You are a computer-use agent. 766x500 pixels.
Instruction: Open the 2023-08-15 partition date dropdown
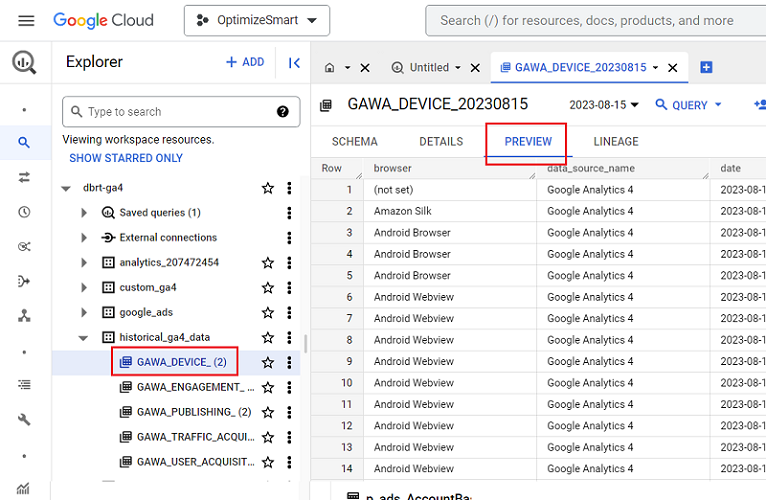click(x=604, y=105)
